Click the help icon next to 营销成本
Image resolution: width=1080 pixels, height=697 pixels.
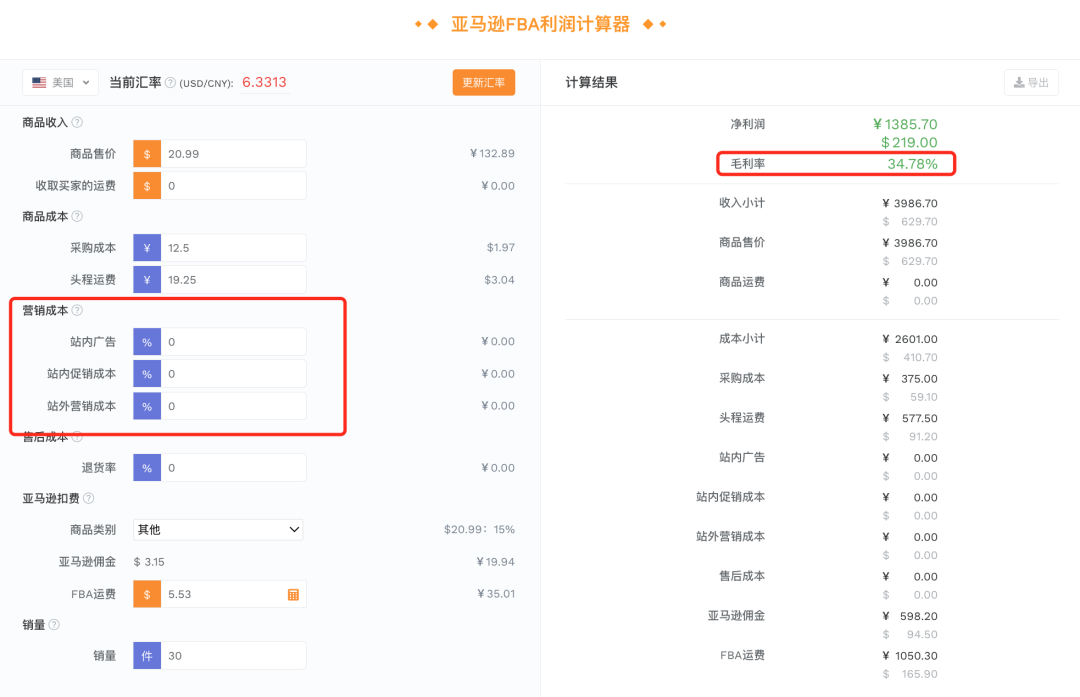[77, 311]
